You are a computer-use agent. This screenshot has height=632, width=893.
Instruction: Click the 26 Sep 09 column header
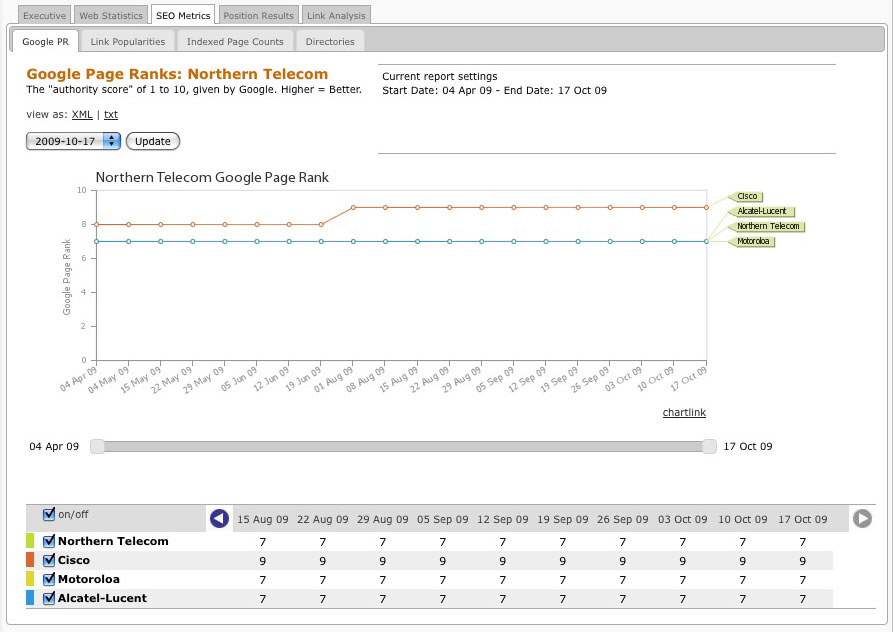point(622,519)
